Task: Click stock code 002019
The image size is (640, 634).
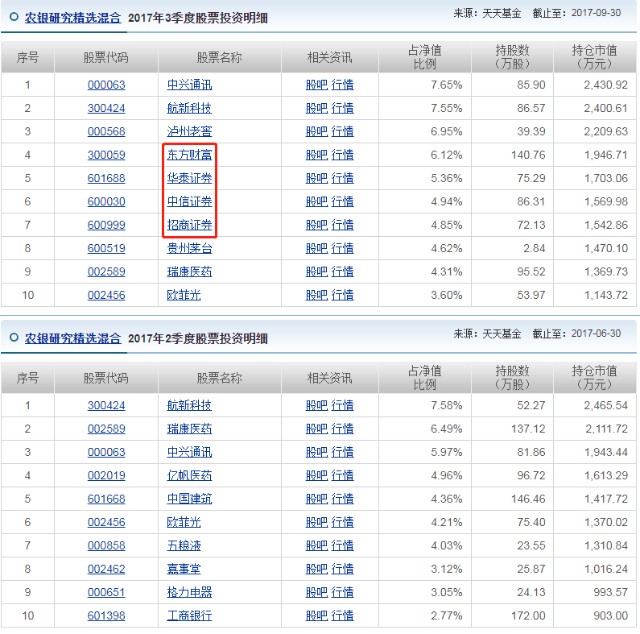Action: (x=106, y=476)
